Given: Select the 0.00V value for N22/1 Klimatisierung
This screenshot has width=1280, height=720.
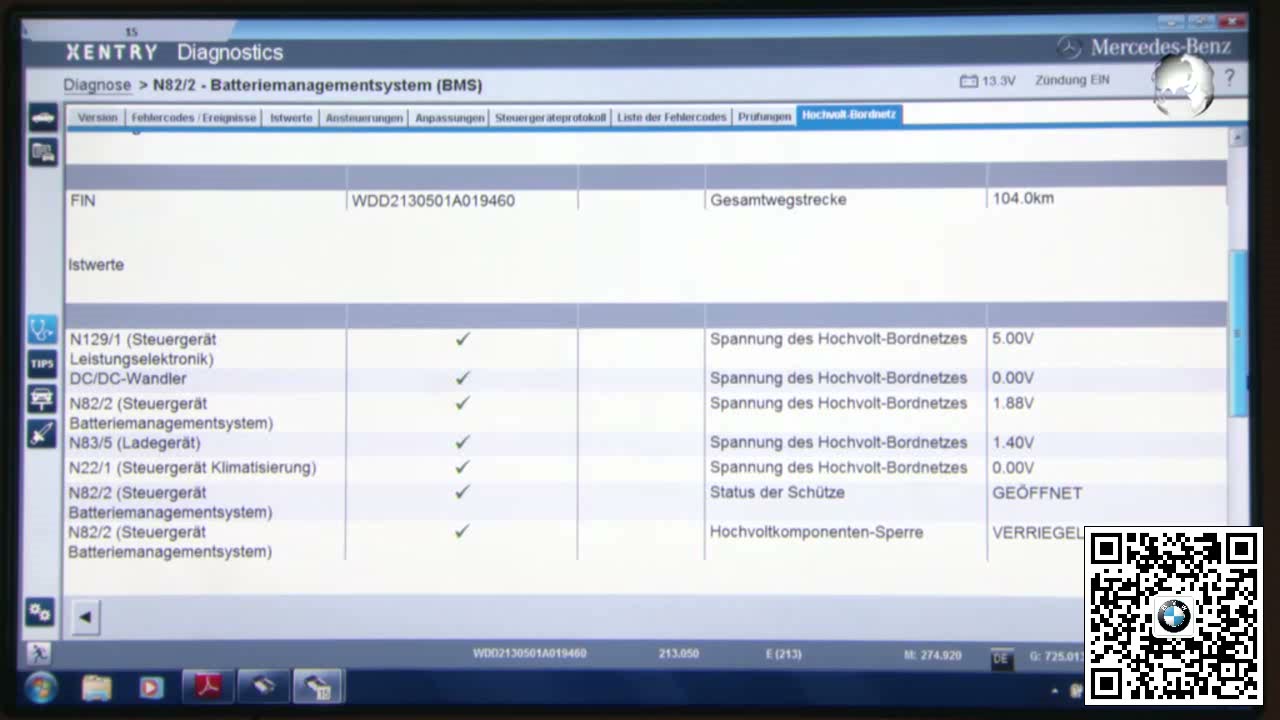Looking at the screenshot, I should (x=1013, y=468).
